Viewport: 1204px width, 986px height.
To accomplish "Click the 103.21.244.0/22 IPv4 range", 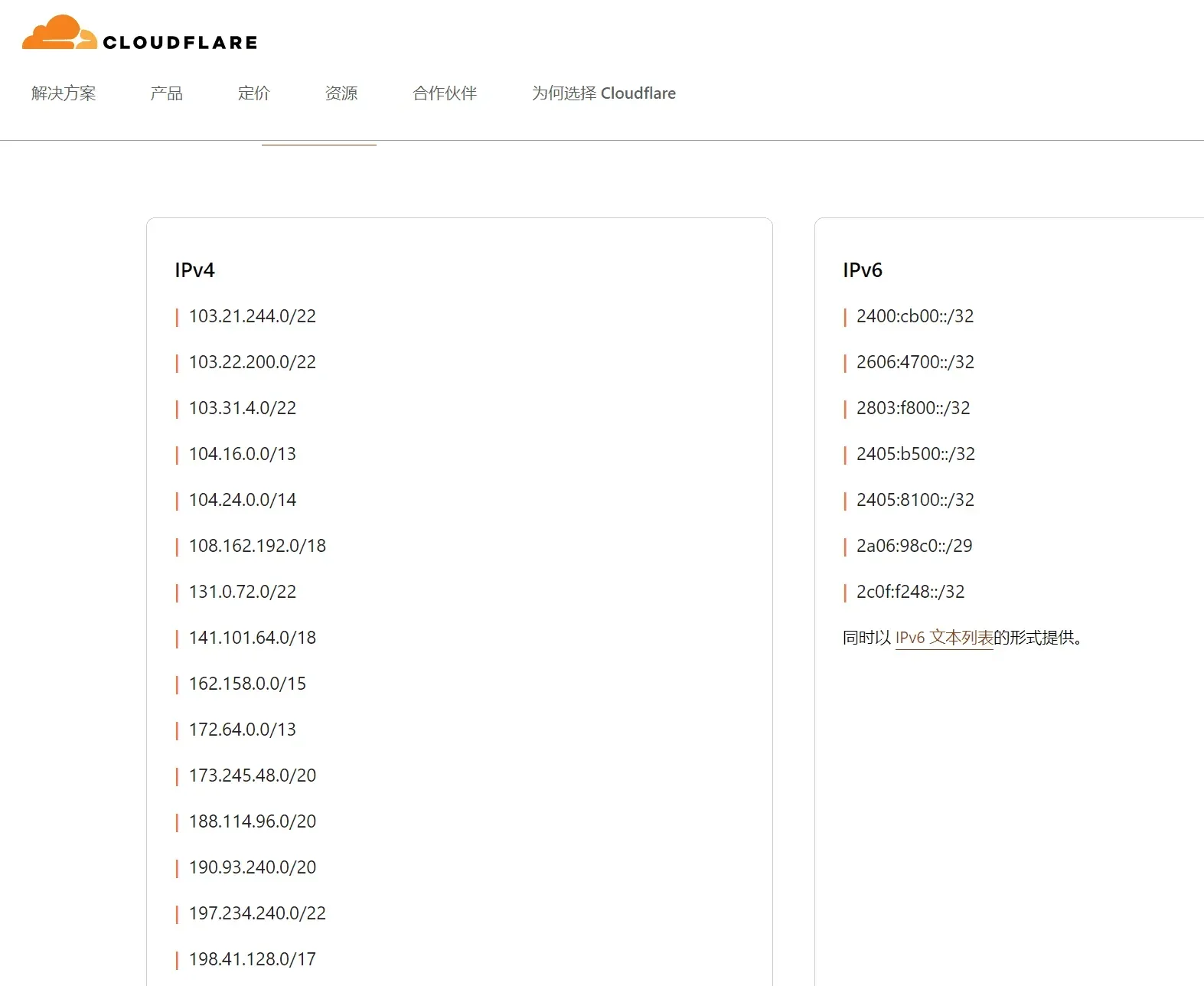I will point(252,316).
